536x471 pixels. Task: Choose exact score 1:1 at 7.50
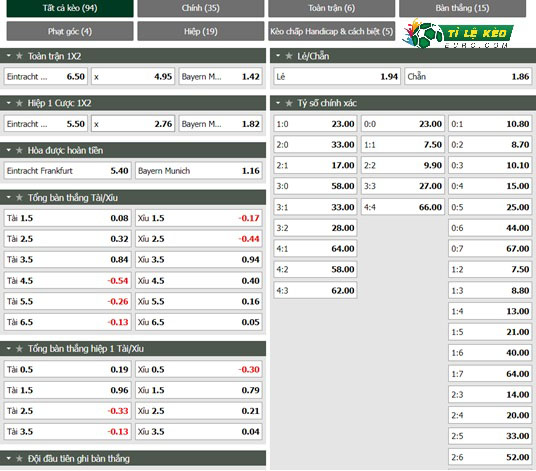pyautogui.click(x=403, y=145)
